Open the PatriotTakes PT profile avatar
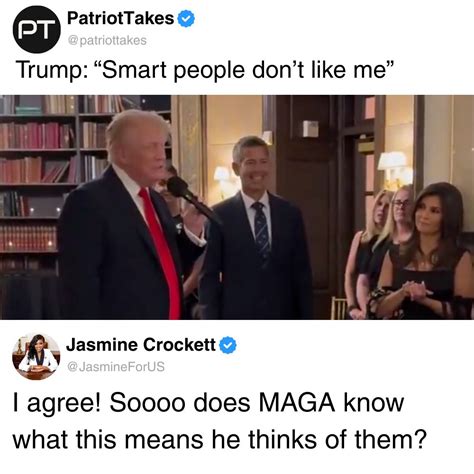This screenshot has width=474, height=474. (x=37, y=29)
